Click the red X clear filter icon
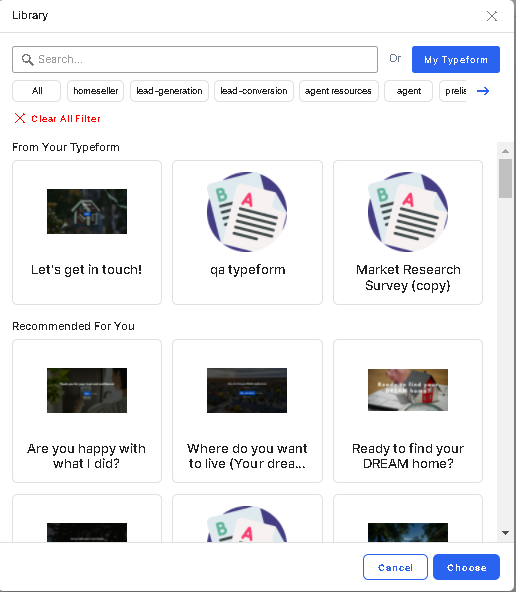The image size is (516, 592). pyautogui.click(x=20, y=118)
